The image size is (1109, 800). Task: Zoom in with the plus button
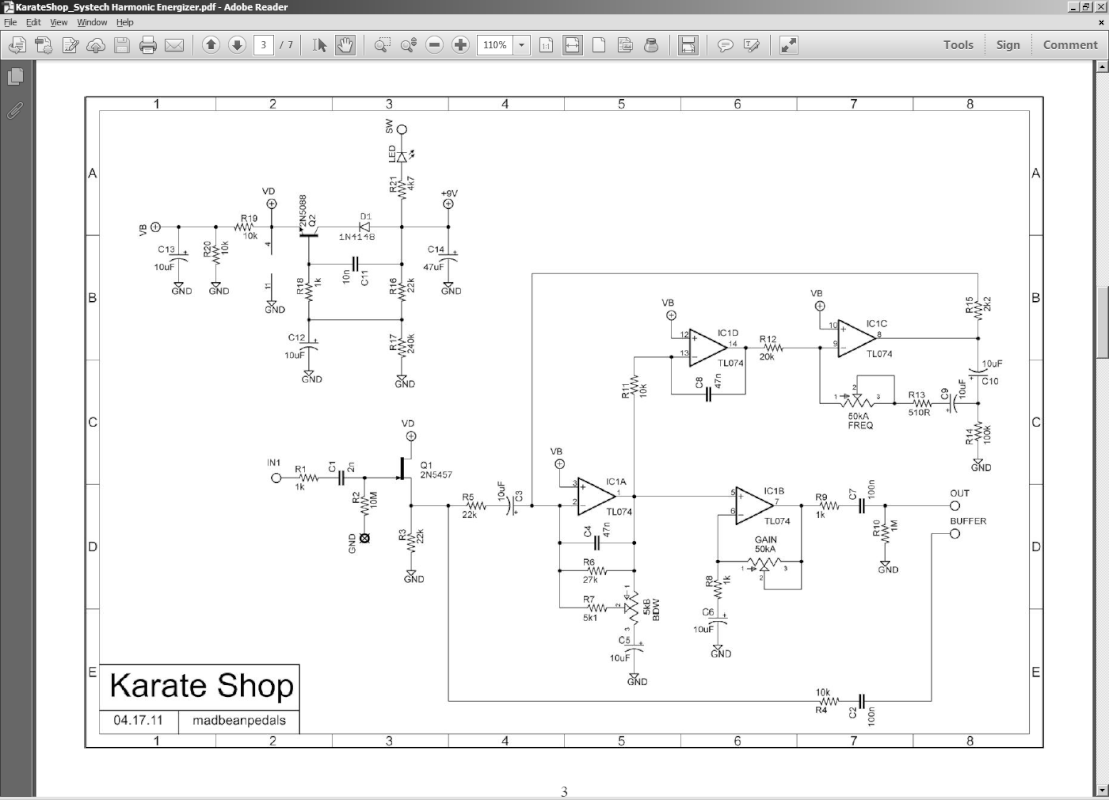click(x=460, y=45)
